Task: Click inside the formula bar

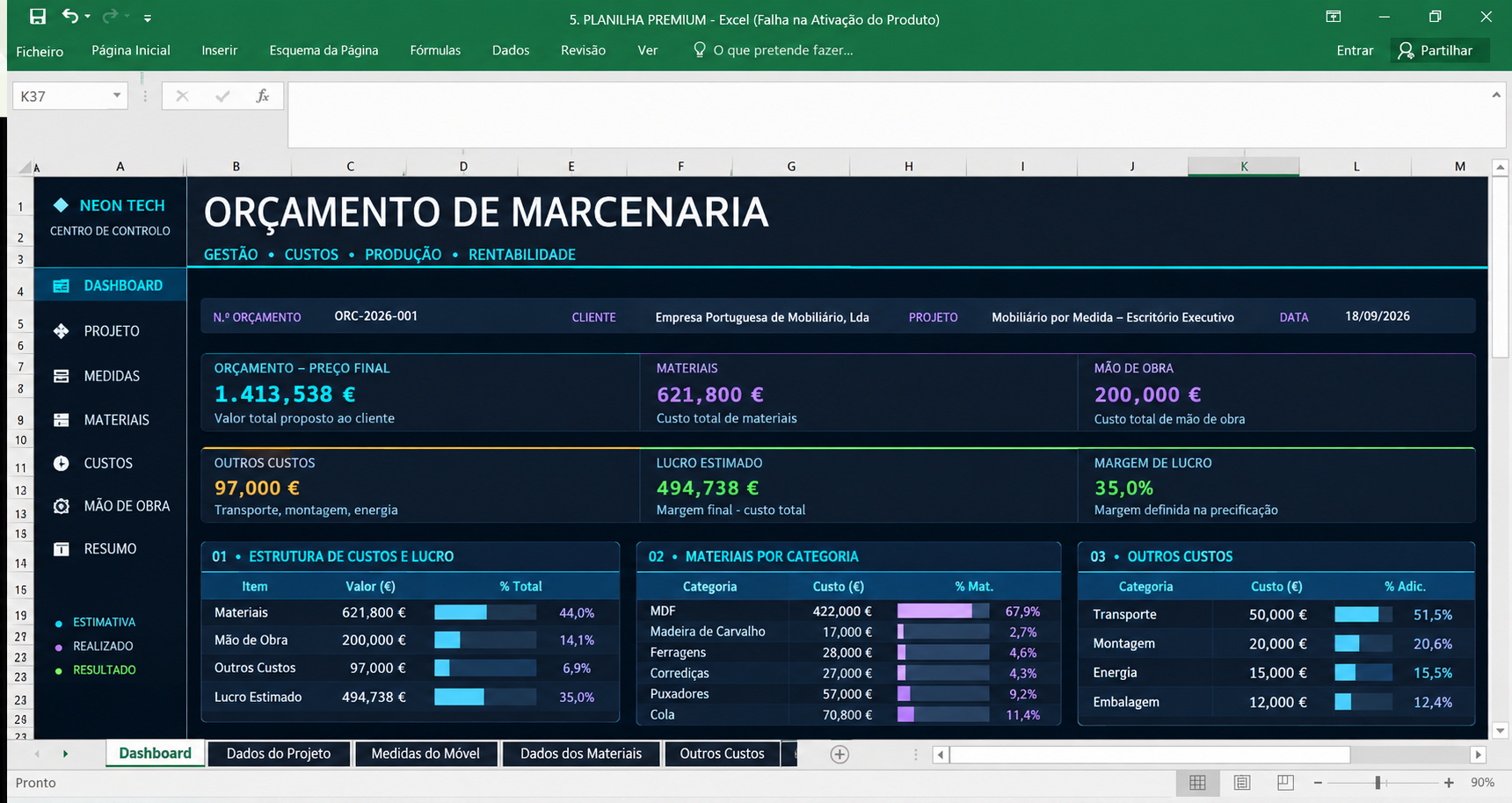Action: [x=888, y=114]
